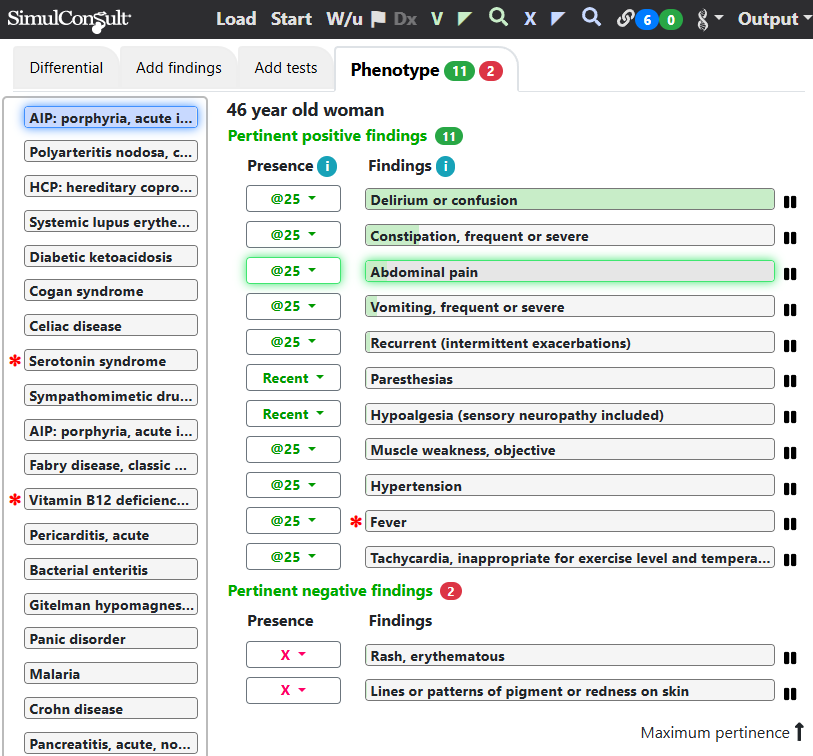Click the V item in the navbar

437,19
